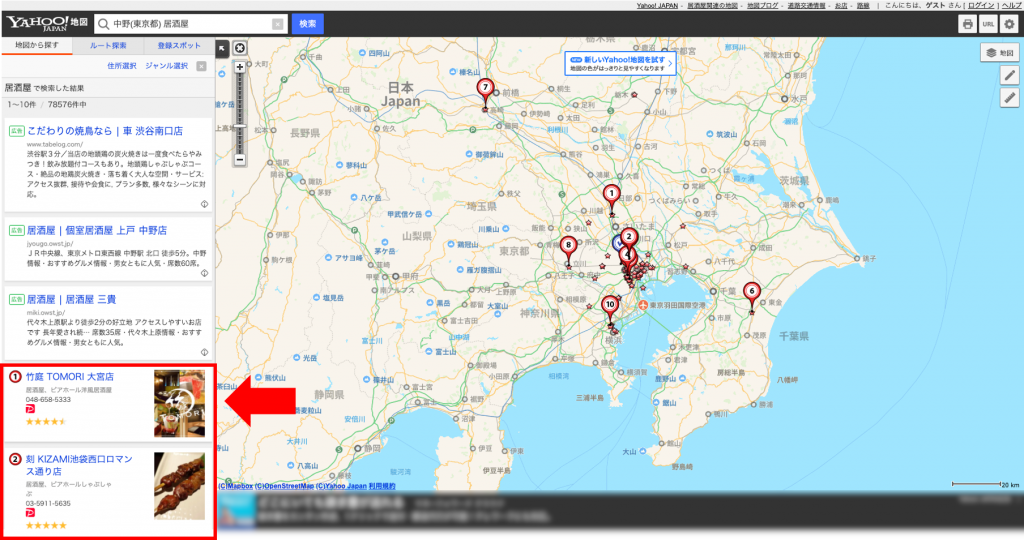
Task: Open the ヘルプ help link
Action: [1012, 5]
